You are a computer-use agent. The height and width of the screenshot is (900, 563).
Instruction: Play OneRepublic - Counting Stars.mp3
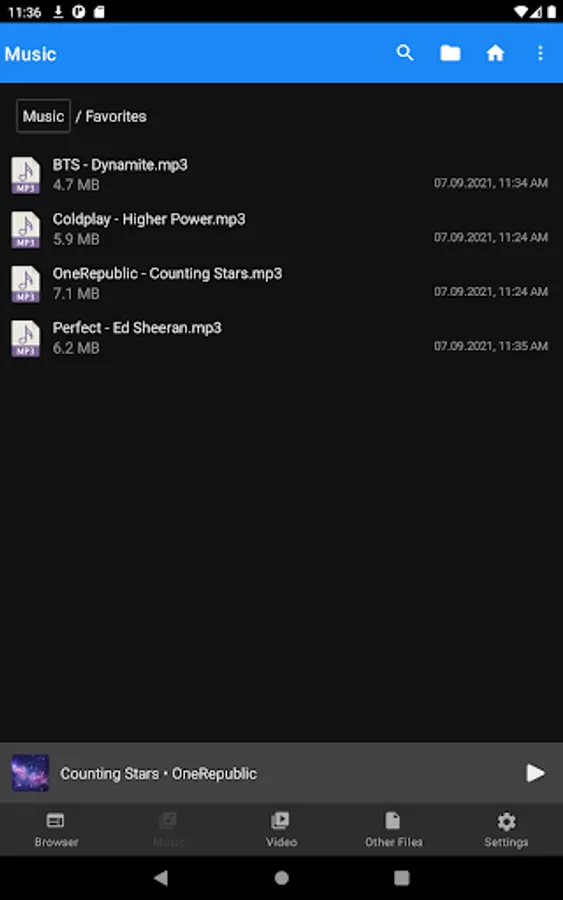(x=281, y=283)
